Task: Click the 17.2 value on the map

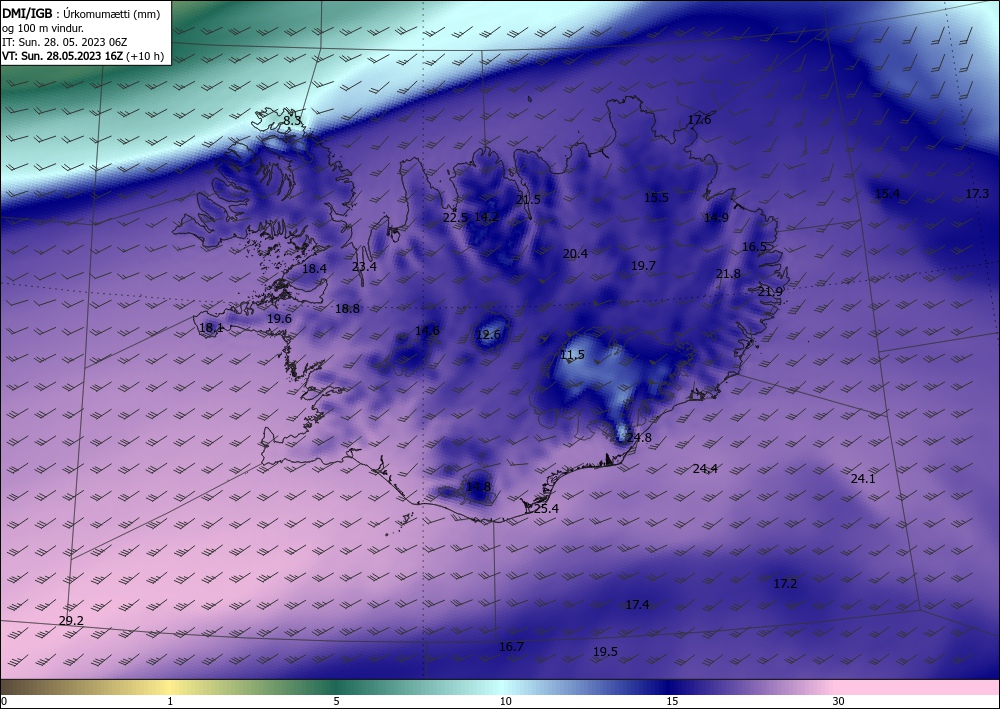Action: click(785, 583)
